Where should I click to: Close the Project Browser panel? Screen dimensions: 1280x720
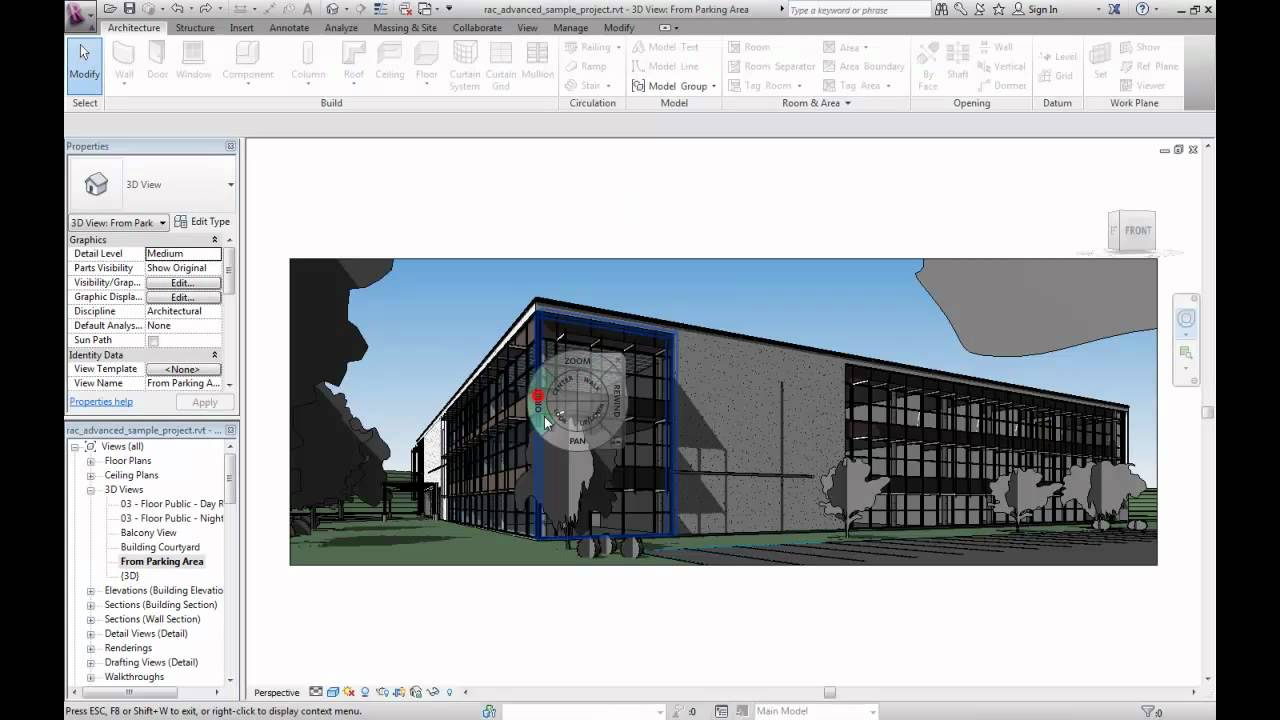pyautogui.click(x=230, y=430)
